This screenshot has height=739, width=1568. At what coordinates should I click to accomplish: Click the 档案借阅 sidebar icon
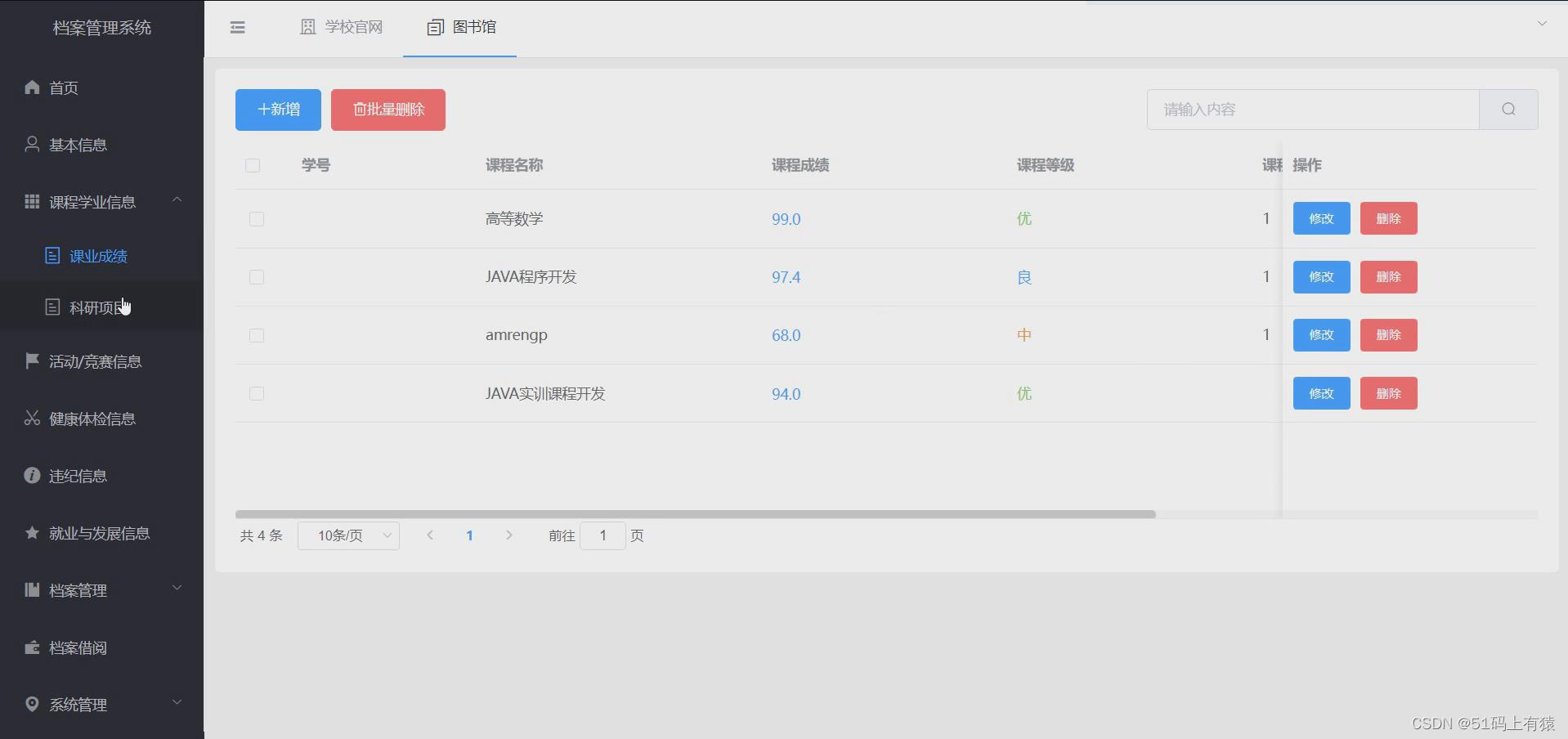[x=32, y=647]
